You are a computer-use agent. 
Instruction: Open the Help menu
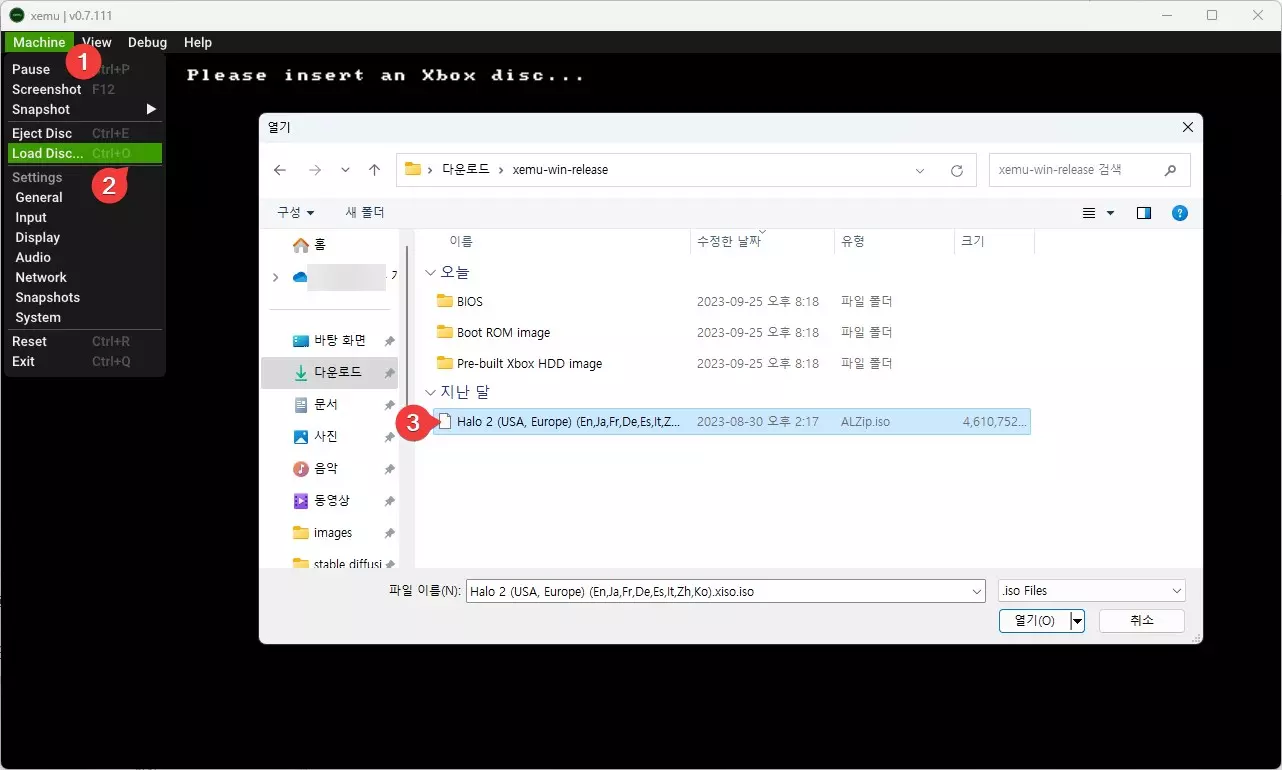pos(198,42)
